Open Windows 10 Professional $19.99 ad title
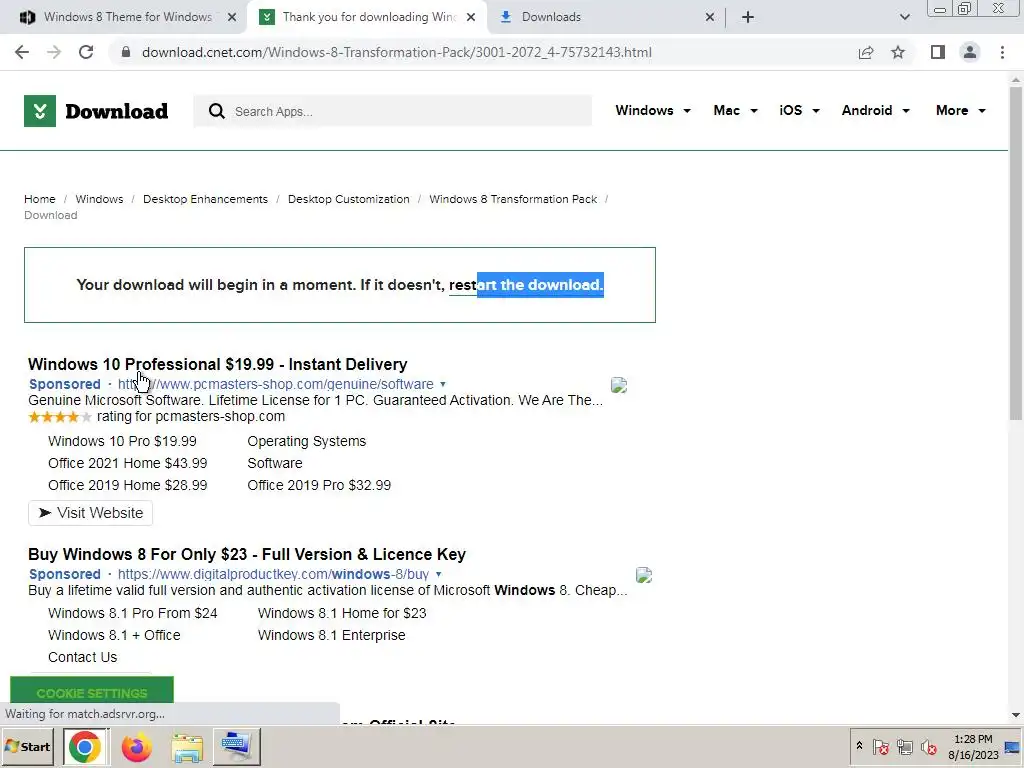The width and height of the screenshot is (1024, 768). pos(217,364)
